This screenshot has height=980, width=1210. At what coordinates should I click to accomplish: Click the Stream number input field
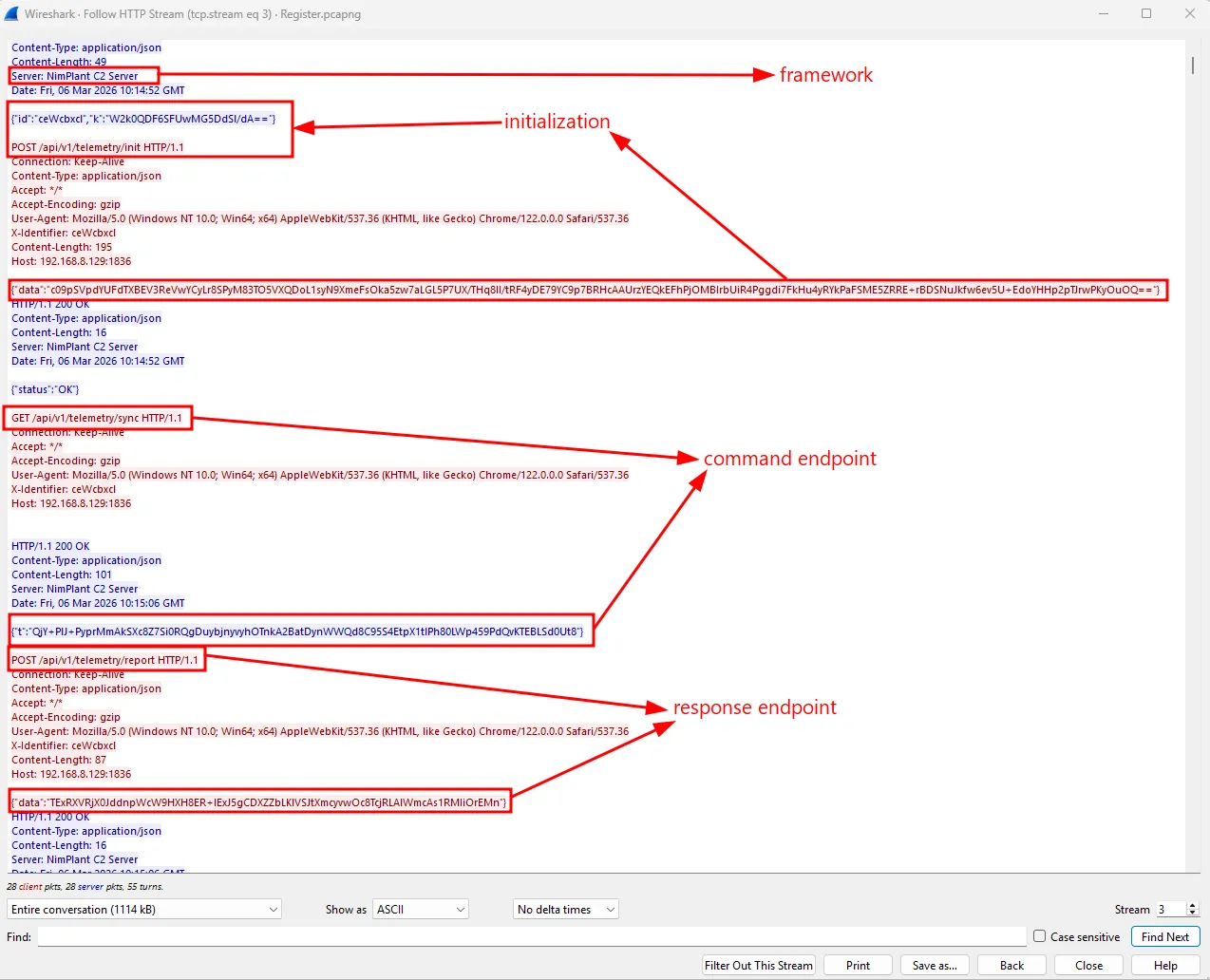click(x=1173, y=909)
